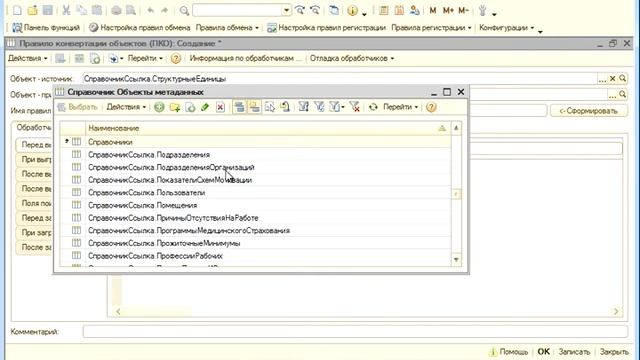This screenshot has width=640, height=360.
Task: Click the list scrollbar down arrow
Action: pos(456,260)
